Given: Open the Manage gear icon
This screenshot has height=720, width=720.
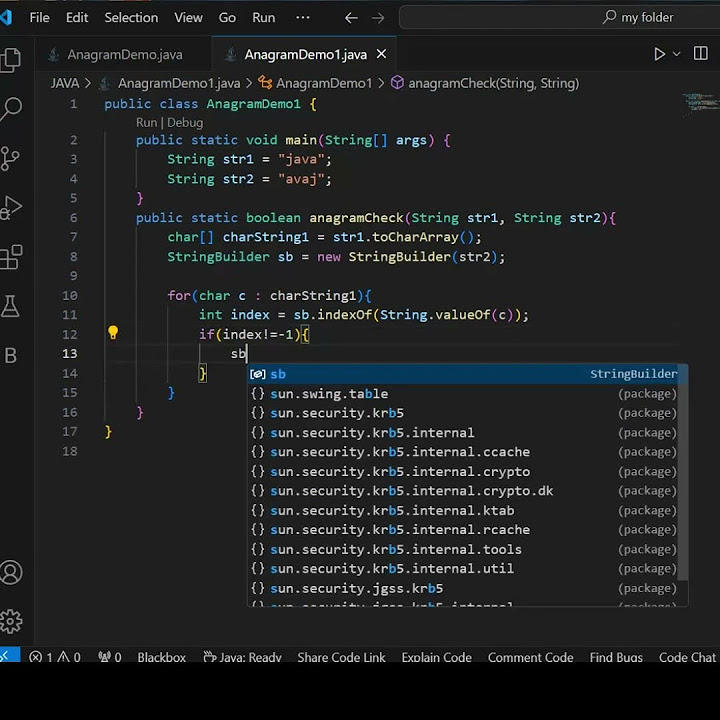Looking at the screenshot, I should [11, 621].
